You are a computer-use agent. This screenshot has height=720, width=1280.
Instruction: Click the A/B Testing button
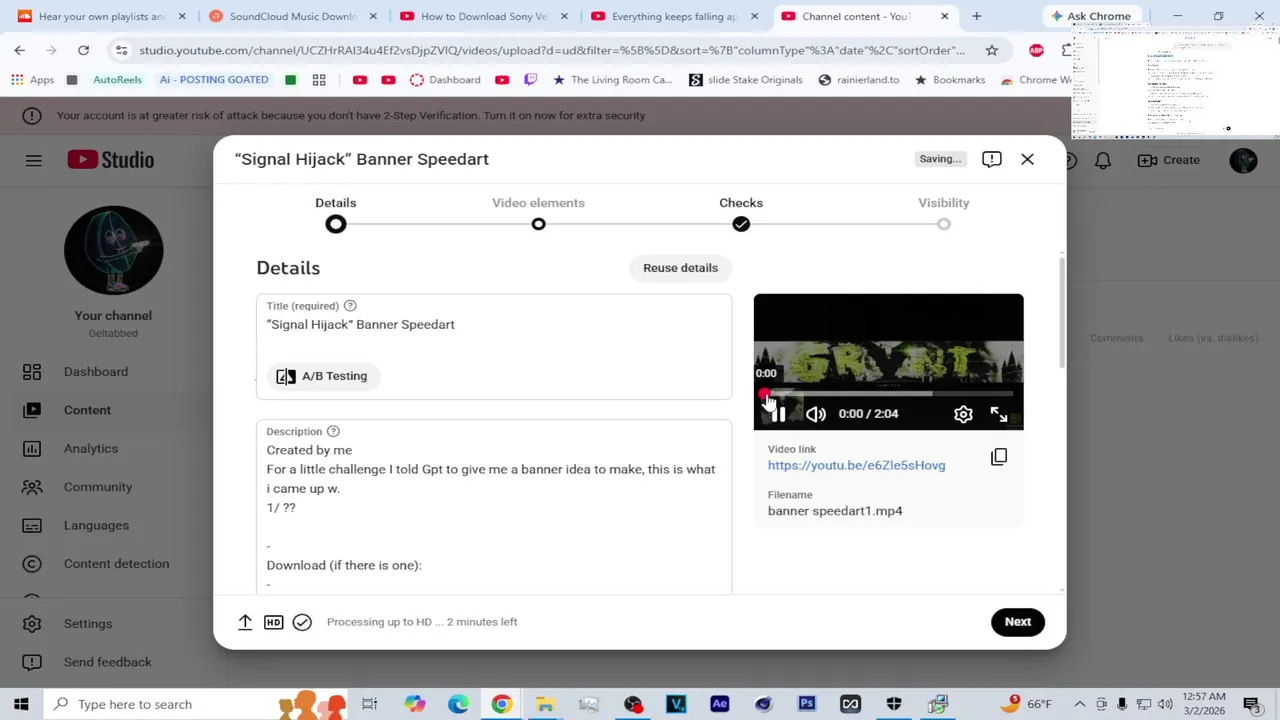click(x=322, y=376)
